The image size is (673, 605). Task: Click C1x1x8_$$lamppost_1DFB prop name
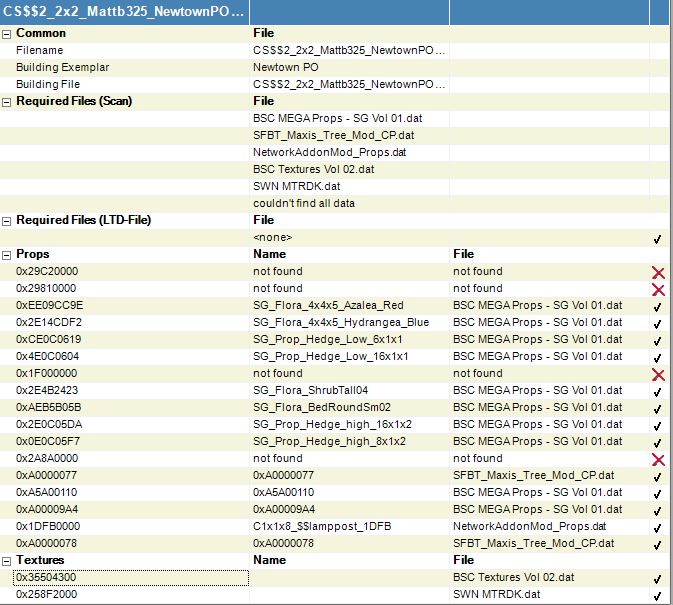point(322,526)
